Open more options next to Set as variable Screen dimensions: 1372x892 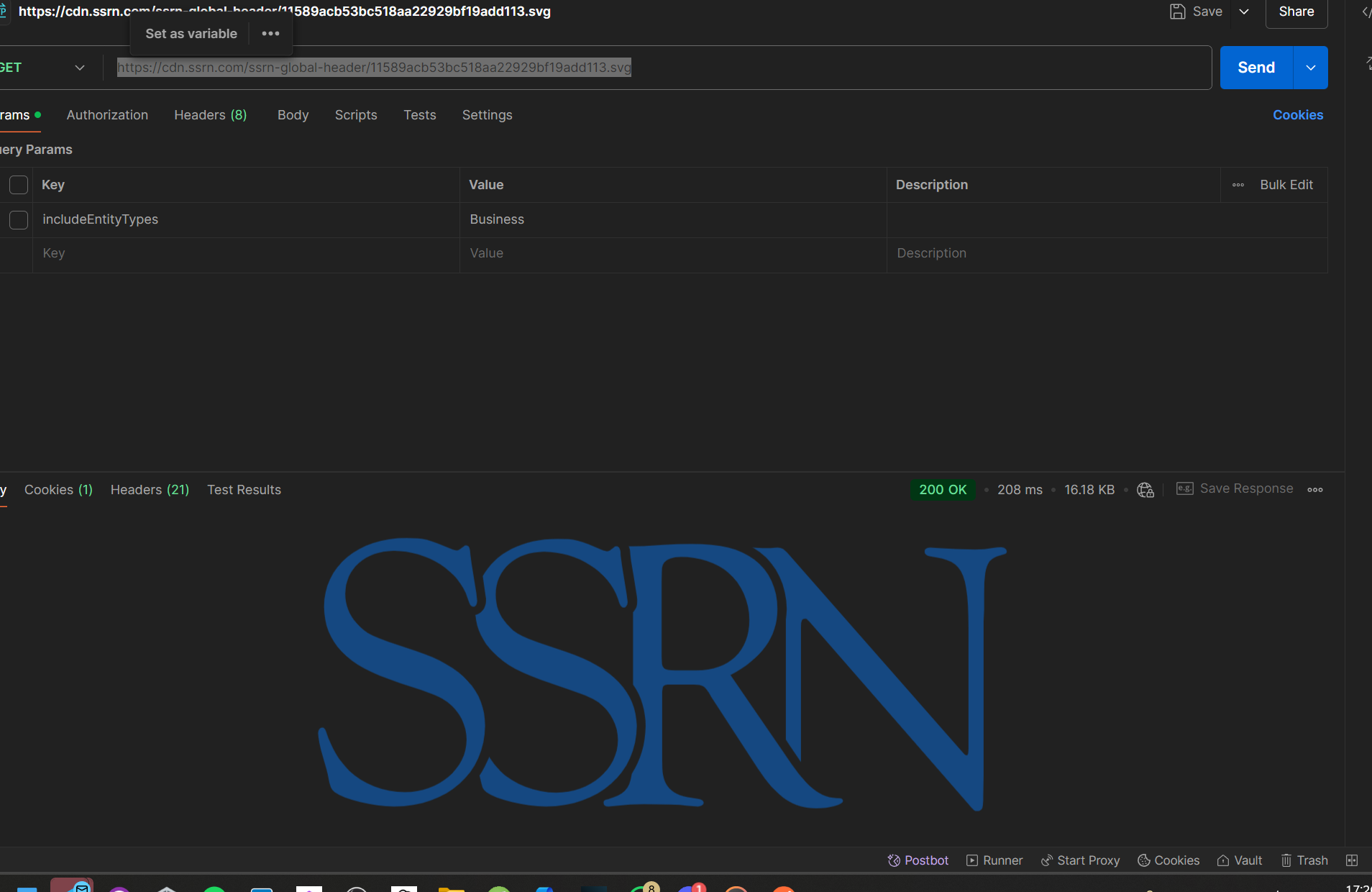tap(270, 34)
